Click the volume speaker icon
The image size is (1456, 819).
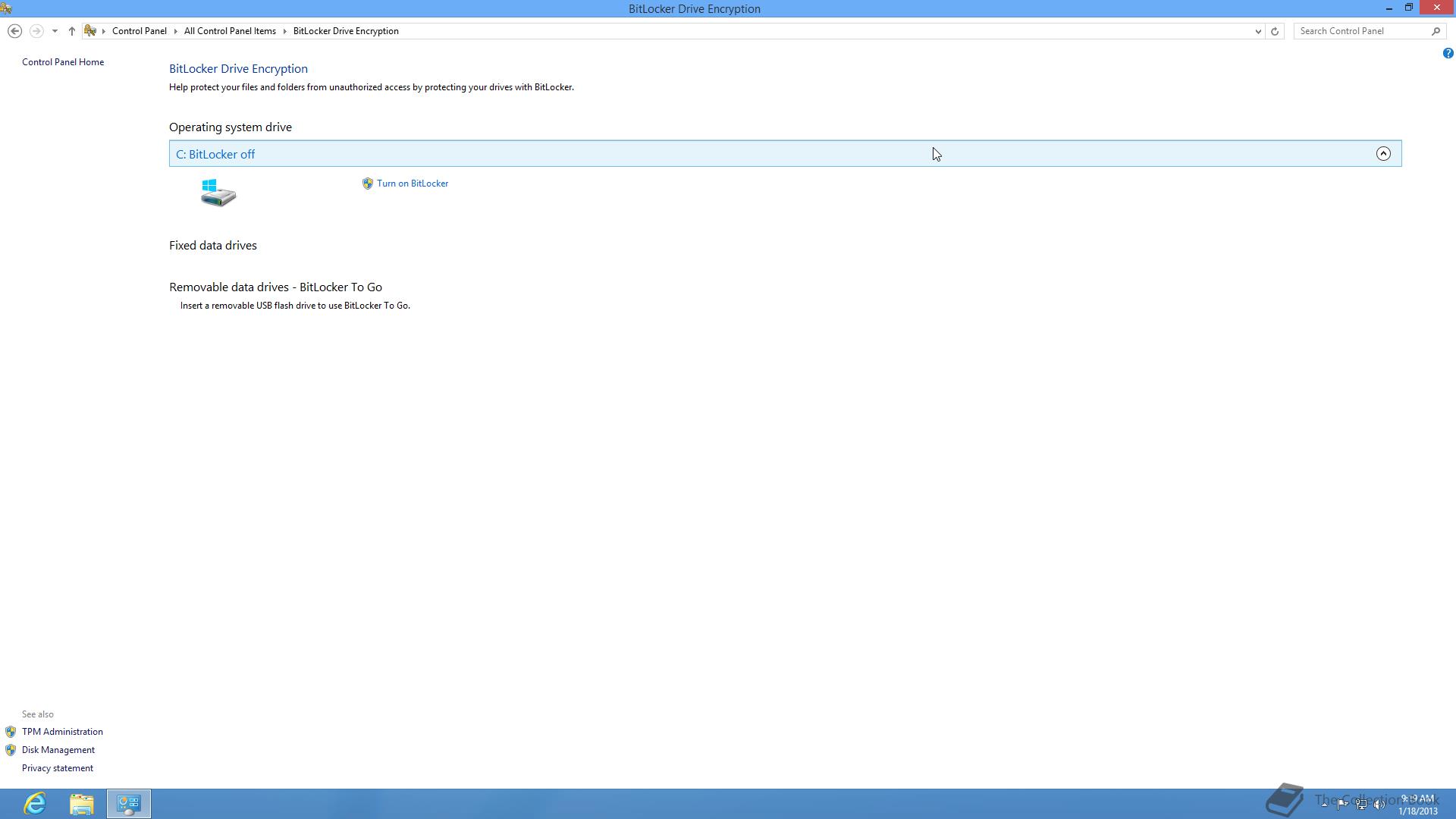[1379, 804]
